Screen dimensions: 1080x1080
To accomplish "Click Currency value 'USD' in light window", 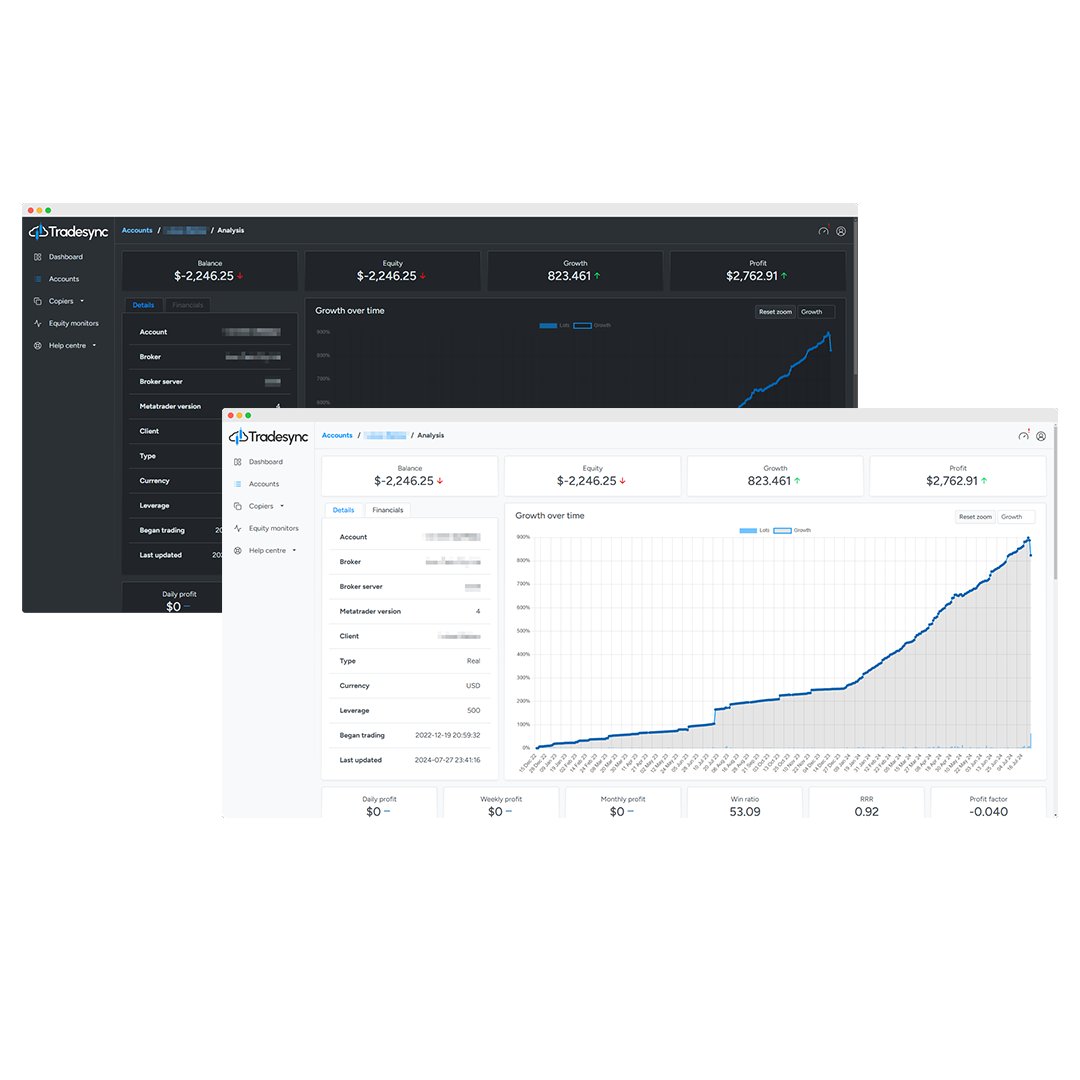I will [473, 686].
